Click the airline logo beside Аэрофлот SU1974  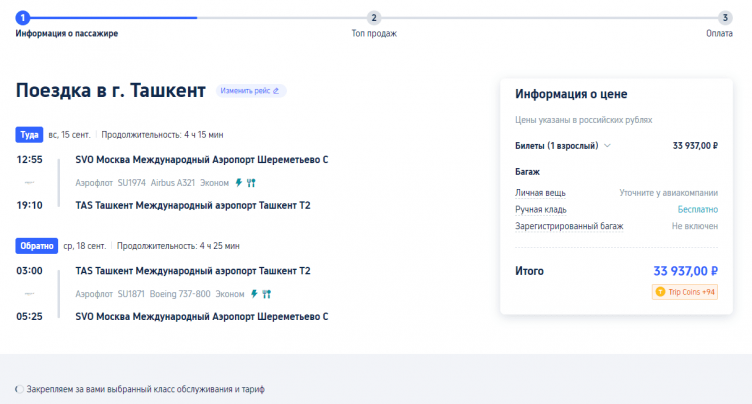tap(29, 183)
